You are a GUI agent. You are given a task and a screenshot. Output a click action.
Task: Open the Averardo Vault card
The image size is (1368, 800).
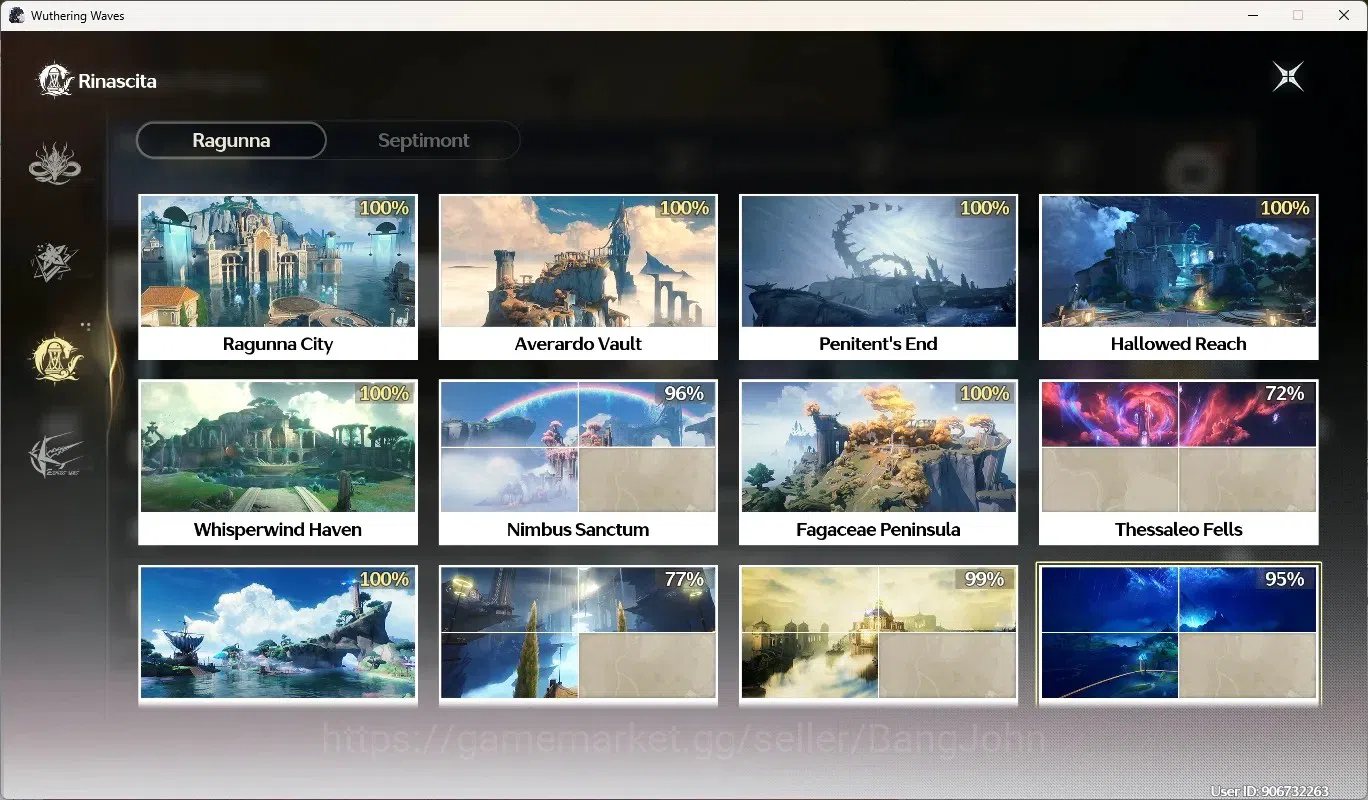578,277
